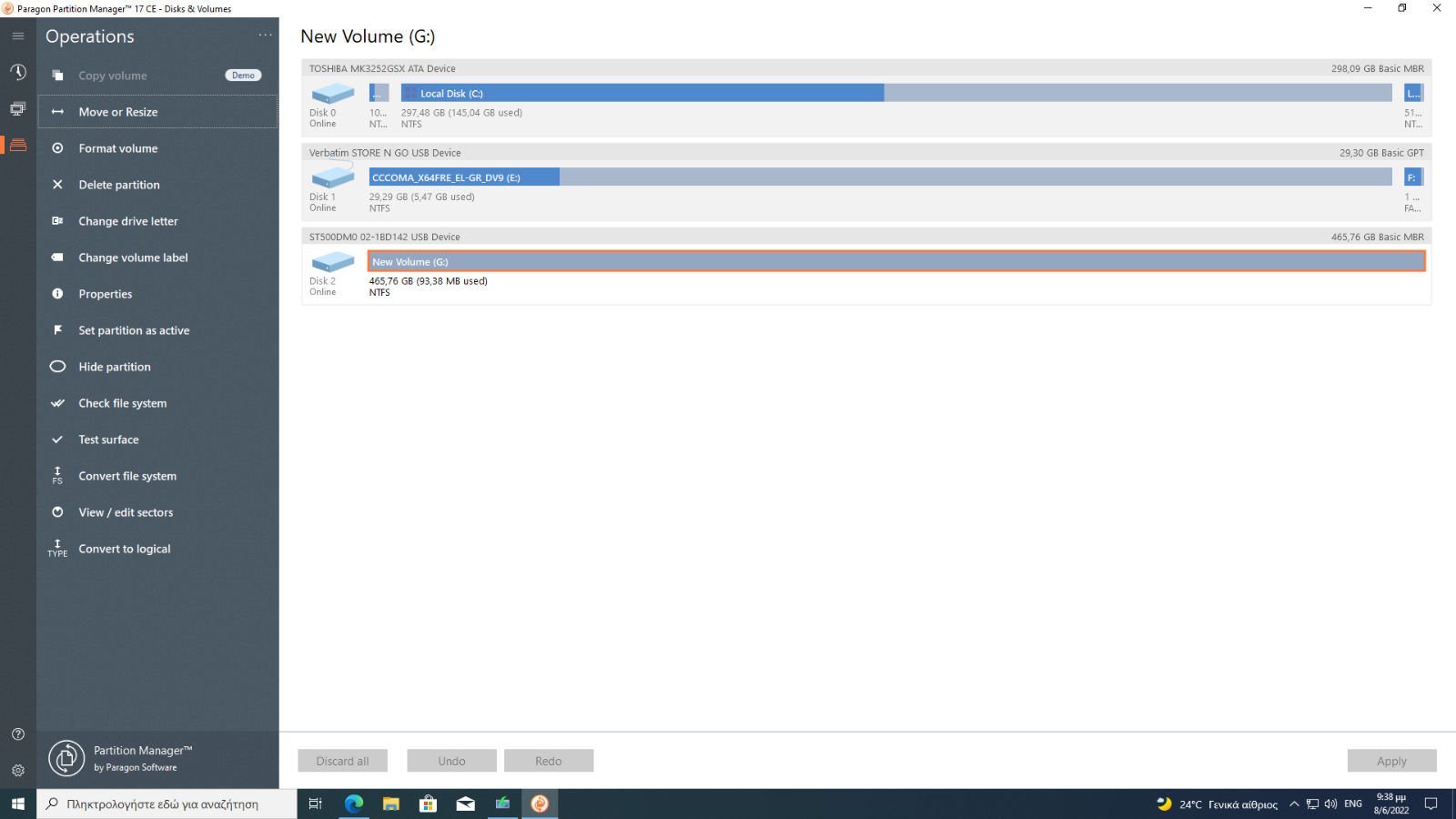Click the Undo button
The width and height of the screenshot is (1456, 819).
pyautogui.click(x=451, y=761)
